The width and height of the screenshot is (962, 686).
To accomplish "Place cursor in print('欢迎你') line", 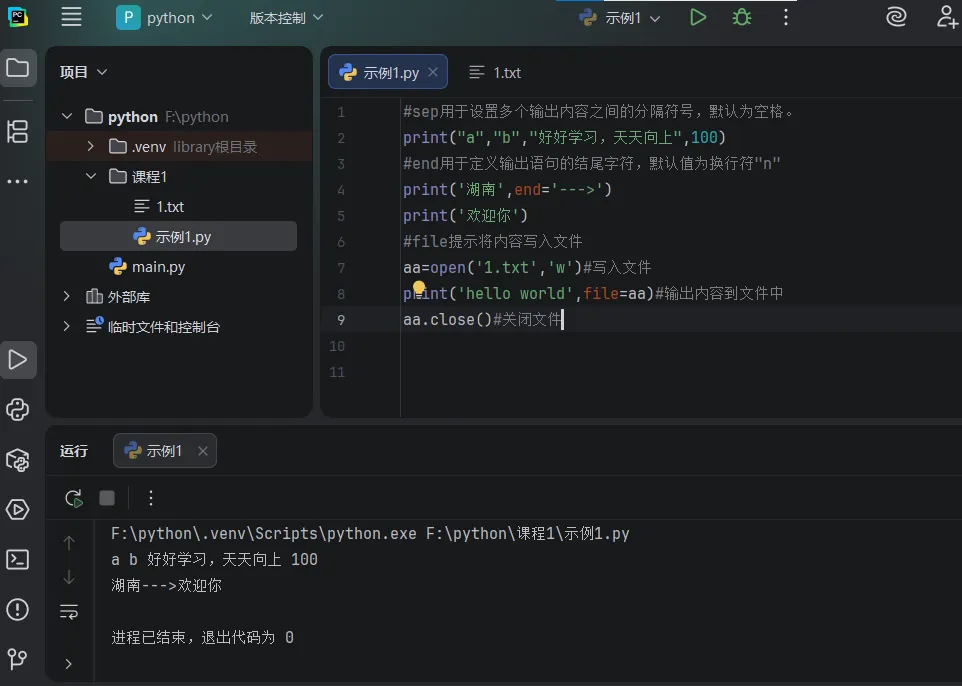I will coord(465,216).
